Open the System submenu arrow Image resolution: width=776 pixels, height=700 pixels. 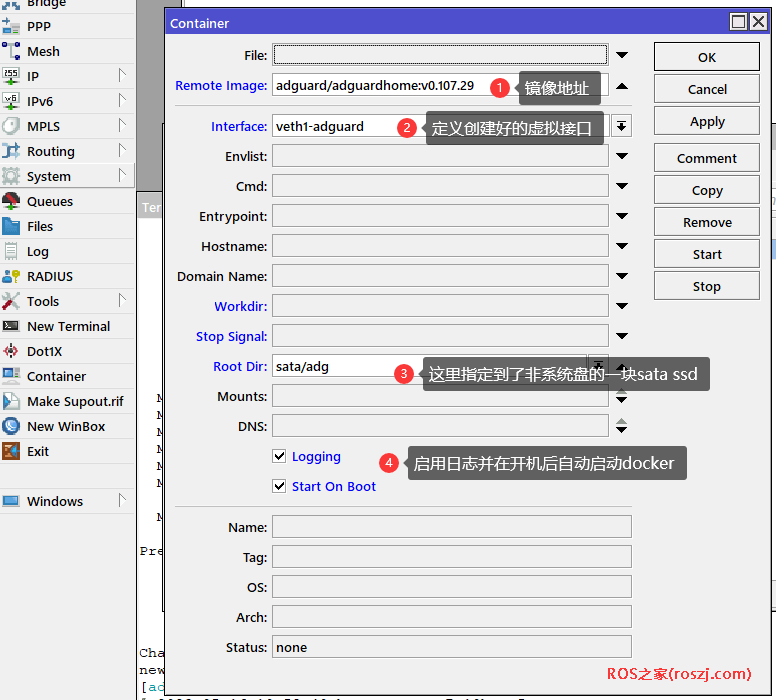(x=122, y=176)
